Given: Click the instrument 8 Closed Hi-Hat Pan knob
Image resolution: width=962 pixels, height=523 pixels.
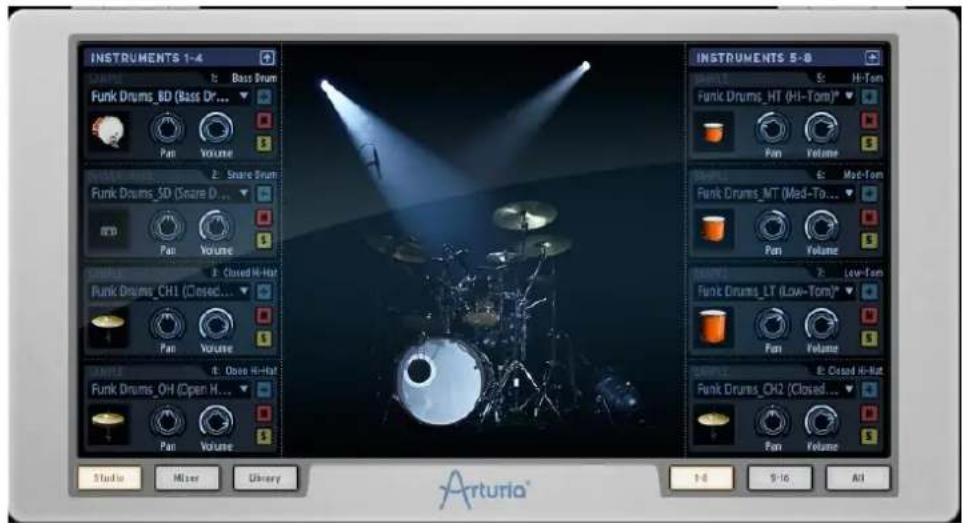Looking at the screenshot, I should [x=772, y=421].
